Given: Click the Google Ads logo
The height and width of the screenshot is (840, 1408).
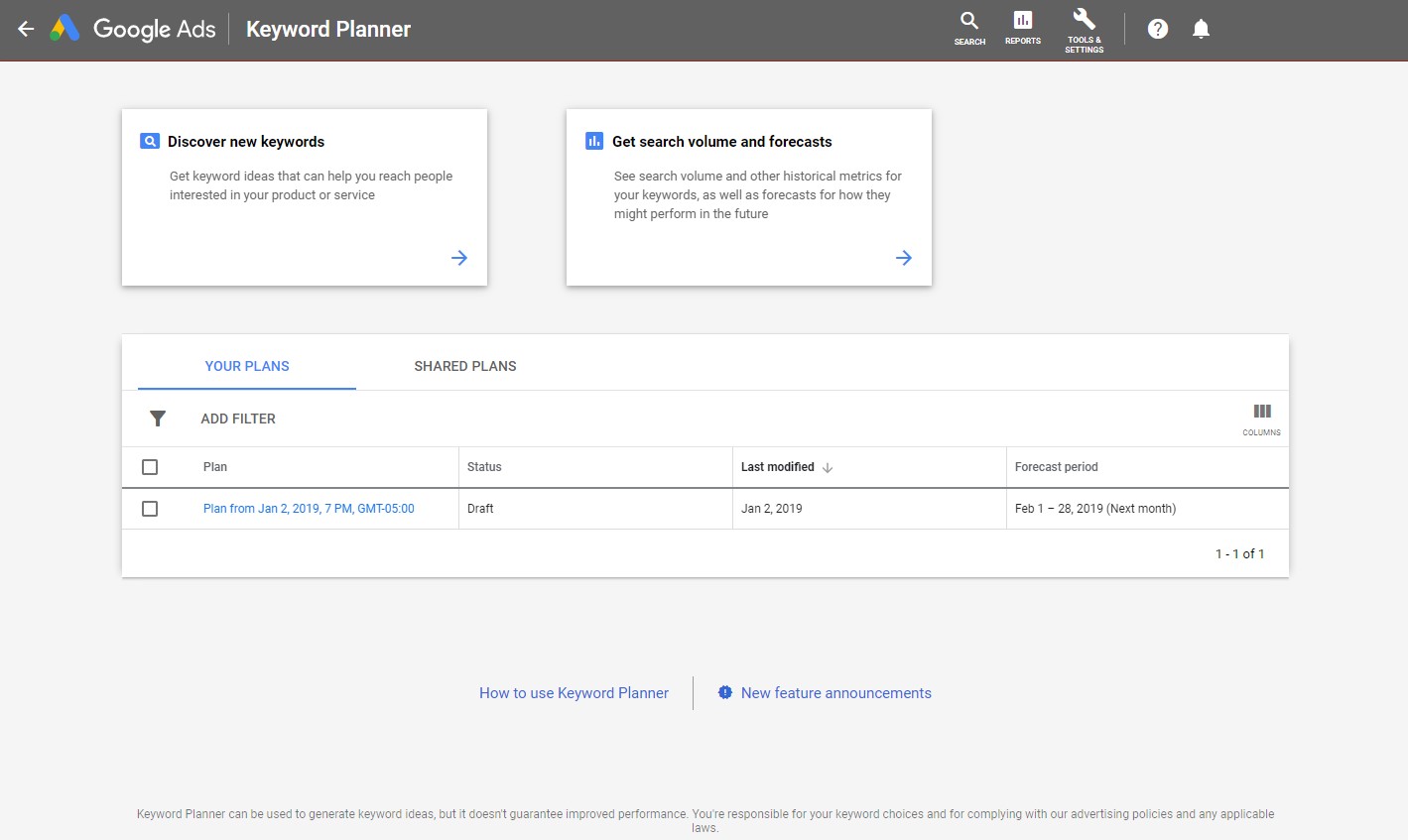Looking at the screenshot, I should 133,29.
